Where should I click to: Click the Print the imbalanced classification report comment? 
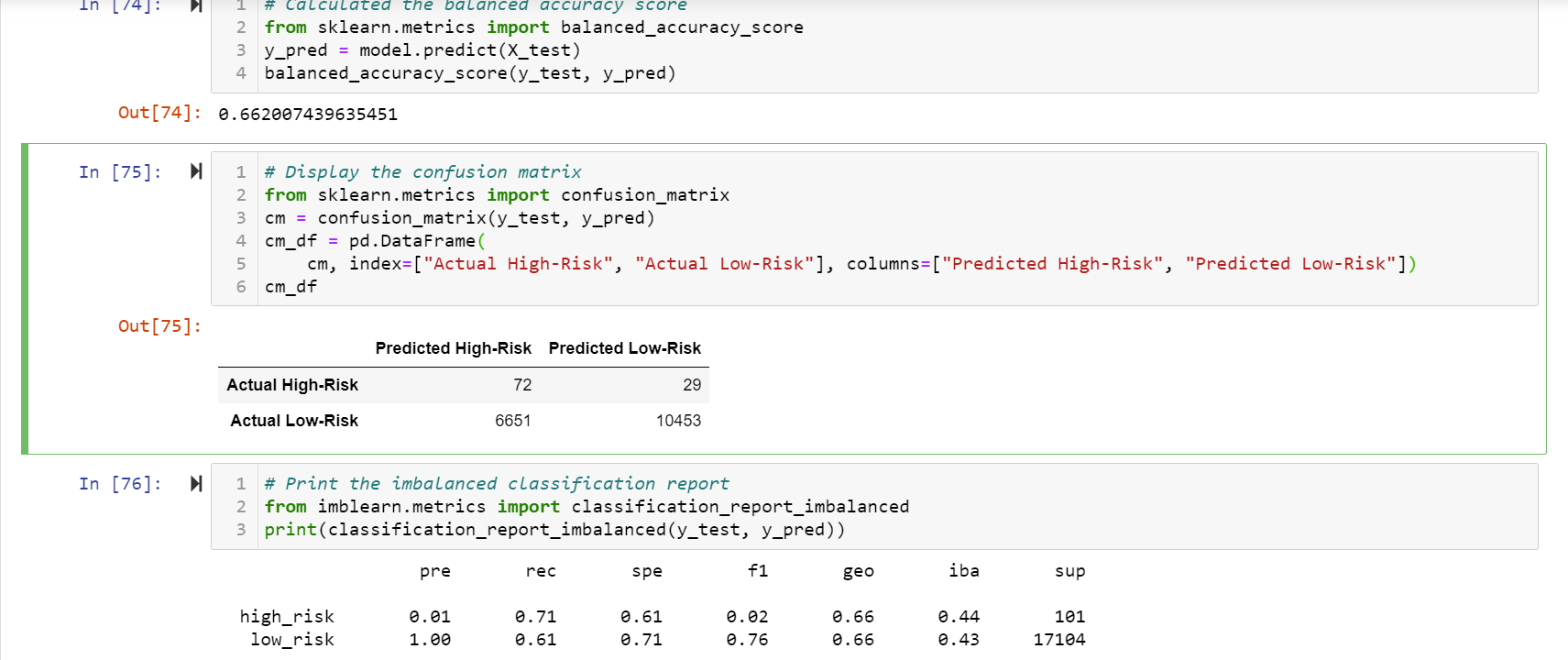coord(497,483)
